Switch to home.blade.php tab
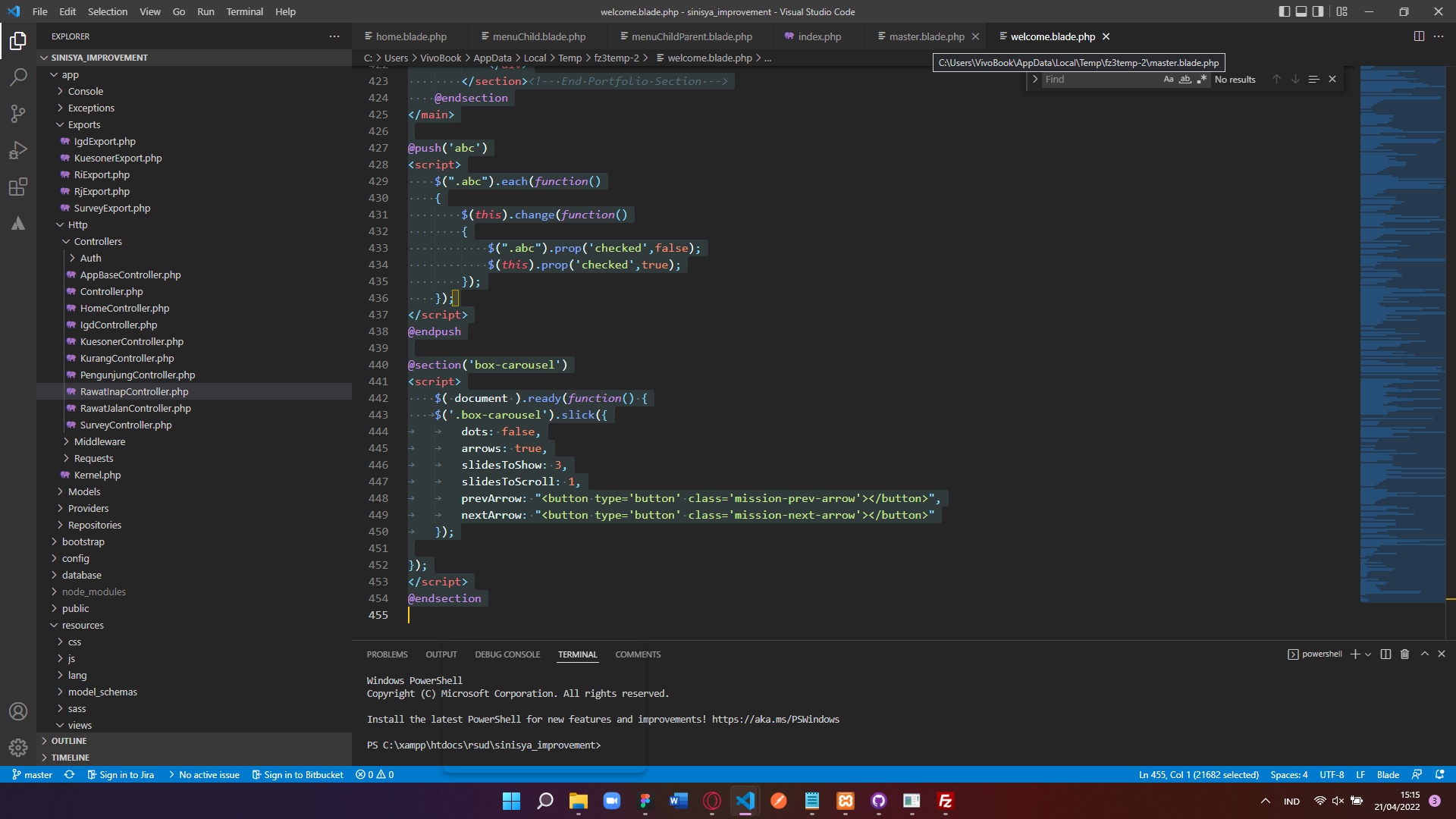 [x=411, y=36]
